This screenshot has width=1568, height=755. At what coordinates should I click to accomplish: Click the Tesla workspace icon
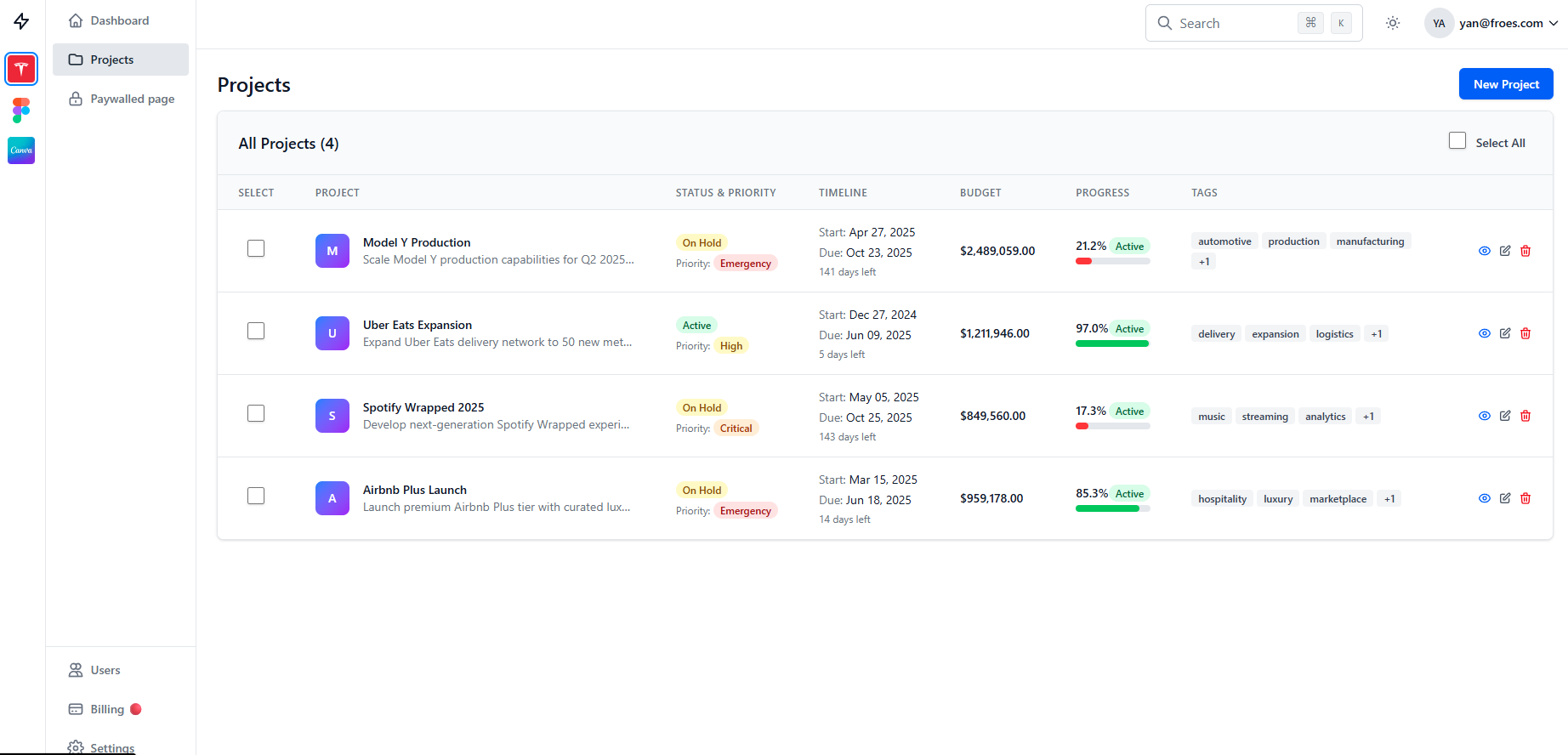coord(21,69)
